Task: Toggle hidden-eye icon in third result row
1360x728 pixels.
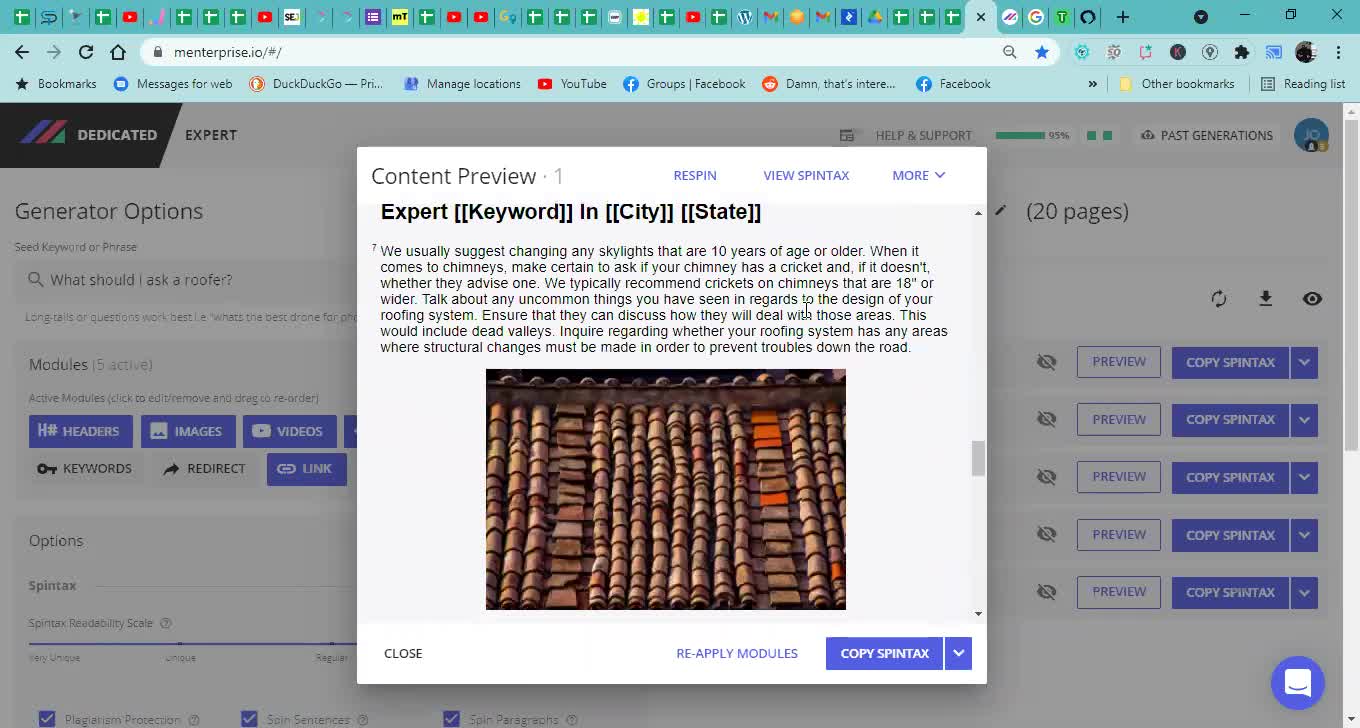Action: pos(1047,477)
